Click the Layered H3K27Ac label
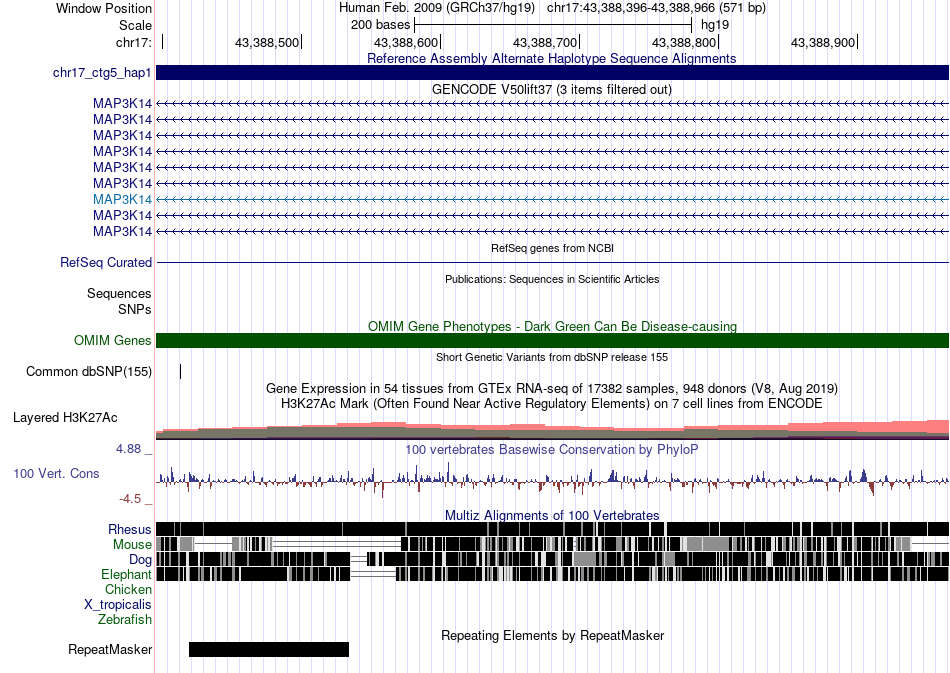 coord(65,417)
